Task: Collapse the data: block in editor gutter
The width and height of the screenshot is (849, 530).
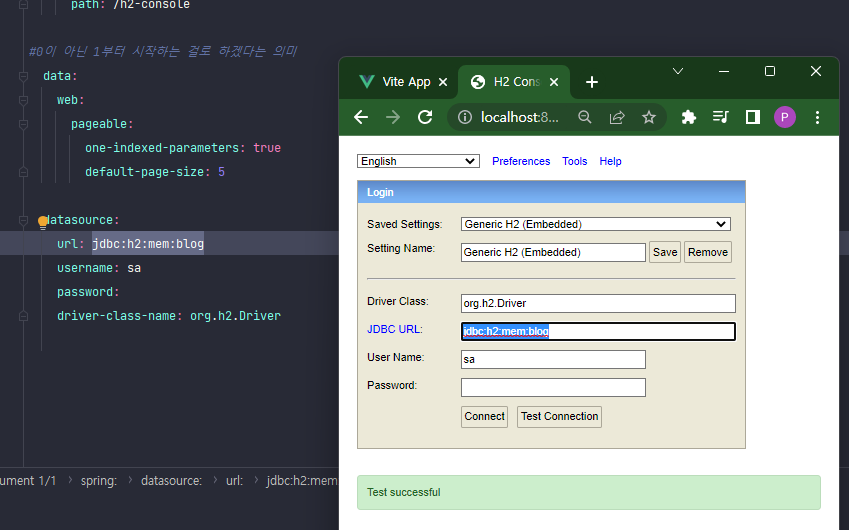Action: point(23,76)
